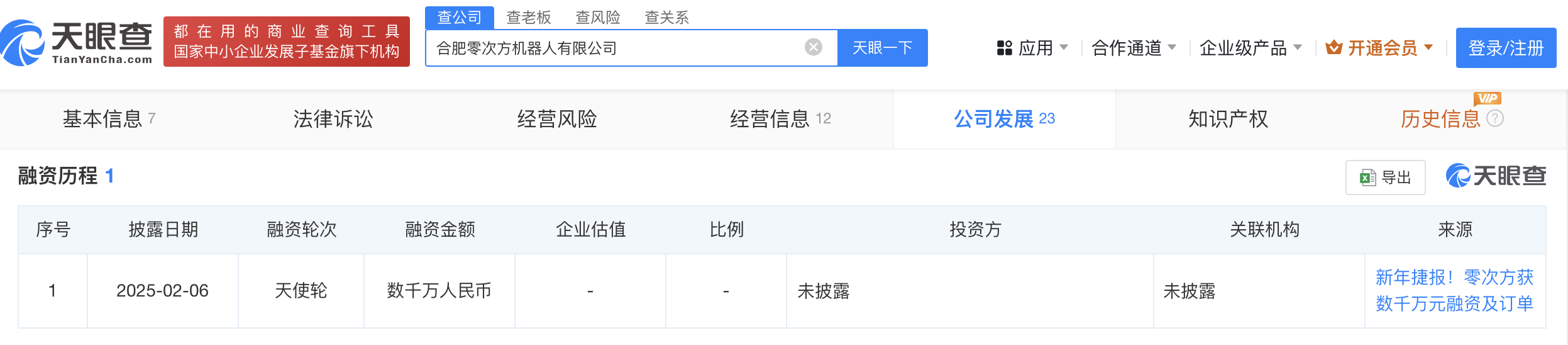1568x345 pixels.
Task: Click the Excel icon on the 导出 button
Action: 1367,178
